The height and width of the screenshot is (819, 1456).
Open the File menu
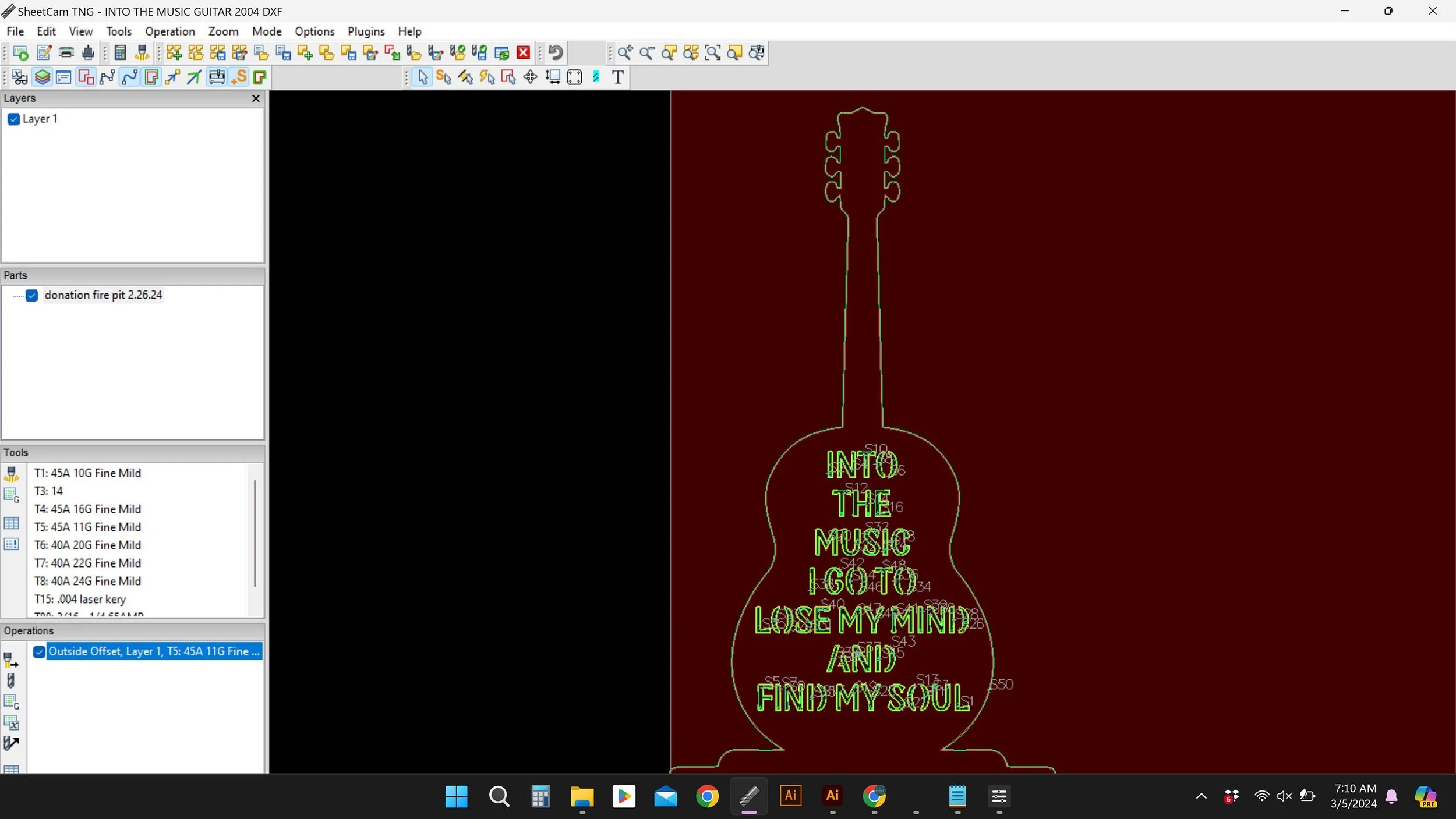click(x=15, y=31)
